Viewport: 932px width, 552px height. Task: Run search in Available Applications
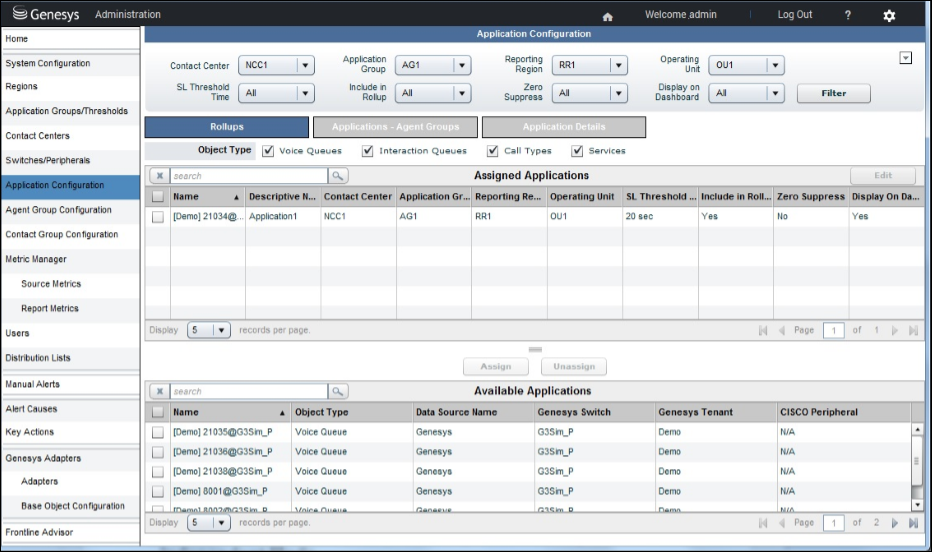[338, 392]
